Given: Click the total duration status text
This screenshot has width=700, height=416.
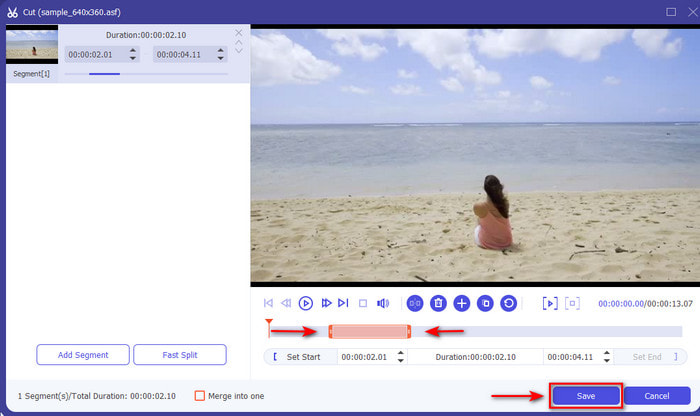Looking at the screenshot, I should [97, 396].
